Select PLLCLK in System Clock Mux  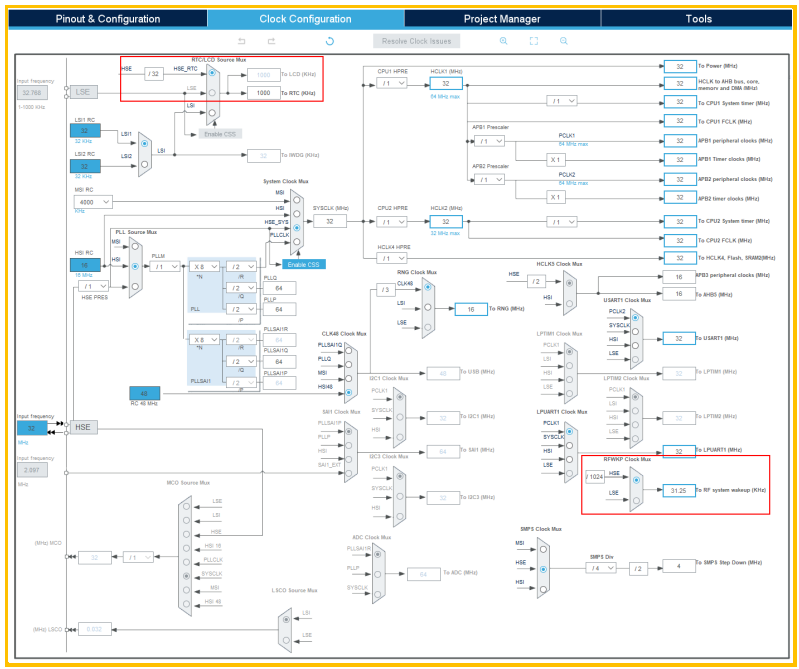(296, 241)
